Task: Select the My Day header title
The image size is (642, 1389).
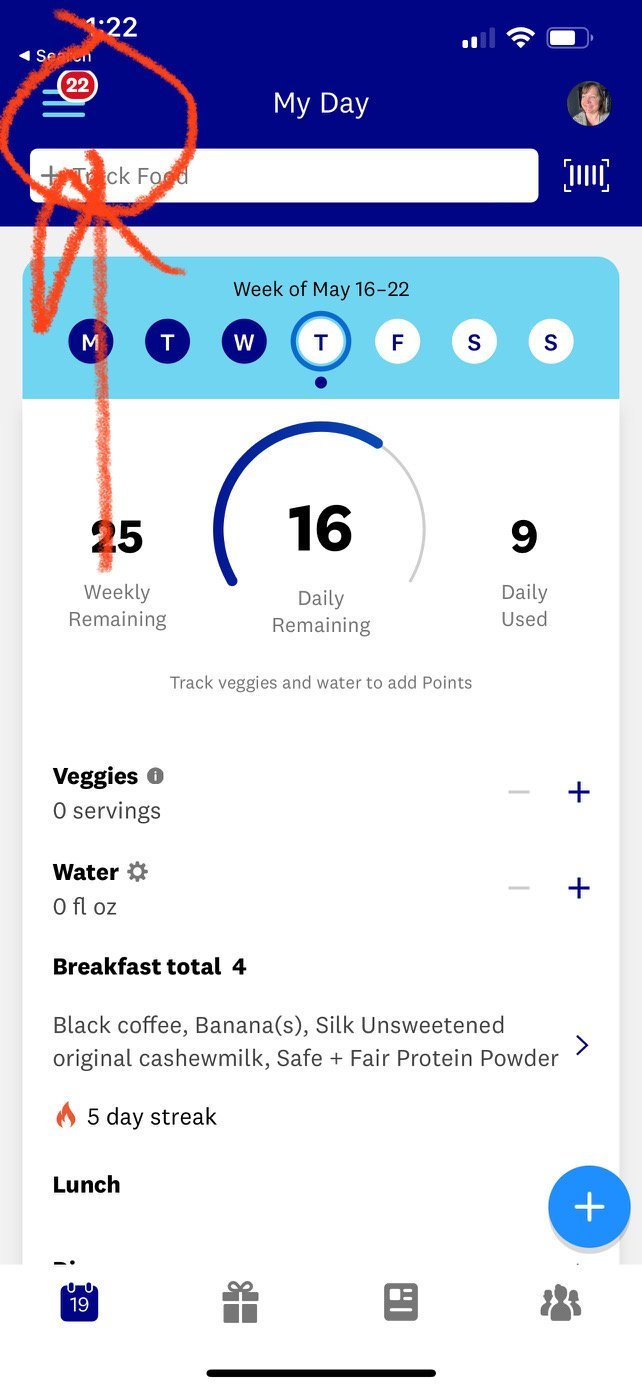Action: 321,103
